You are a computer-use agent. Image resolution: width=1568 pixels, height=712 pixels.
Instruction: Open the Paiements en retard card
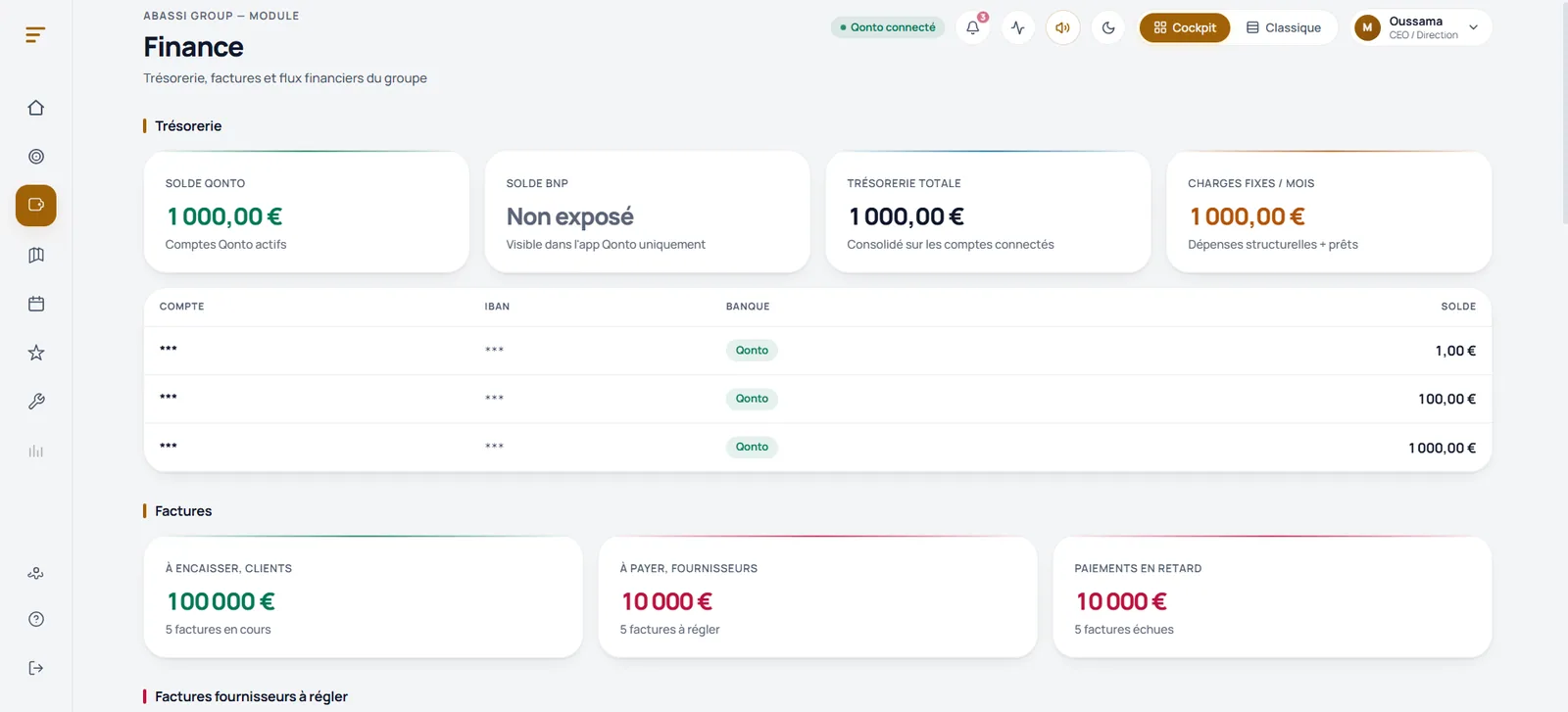pyautogui.click(x=1272, y=596)
